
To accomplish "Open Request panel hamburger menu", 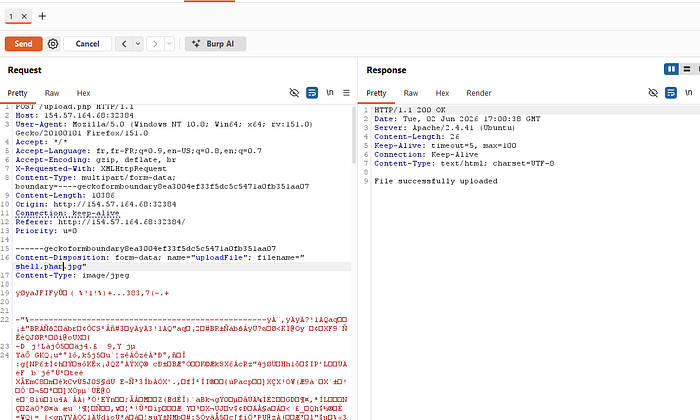I will click(x=346, y=93).
